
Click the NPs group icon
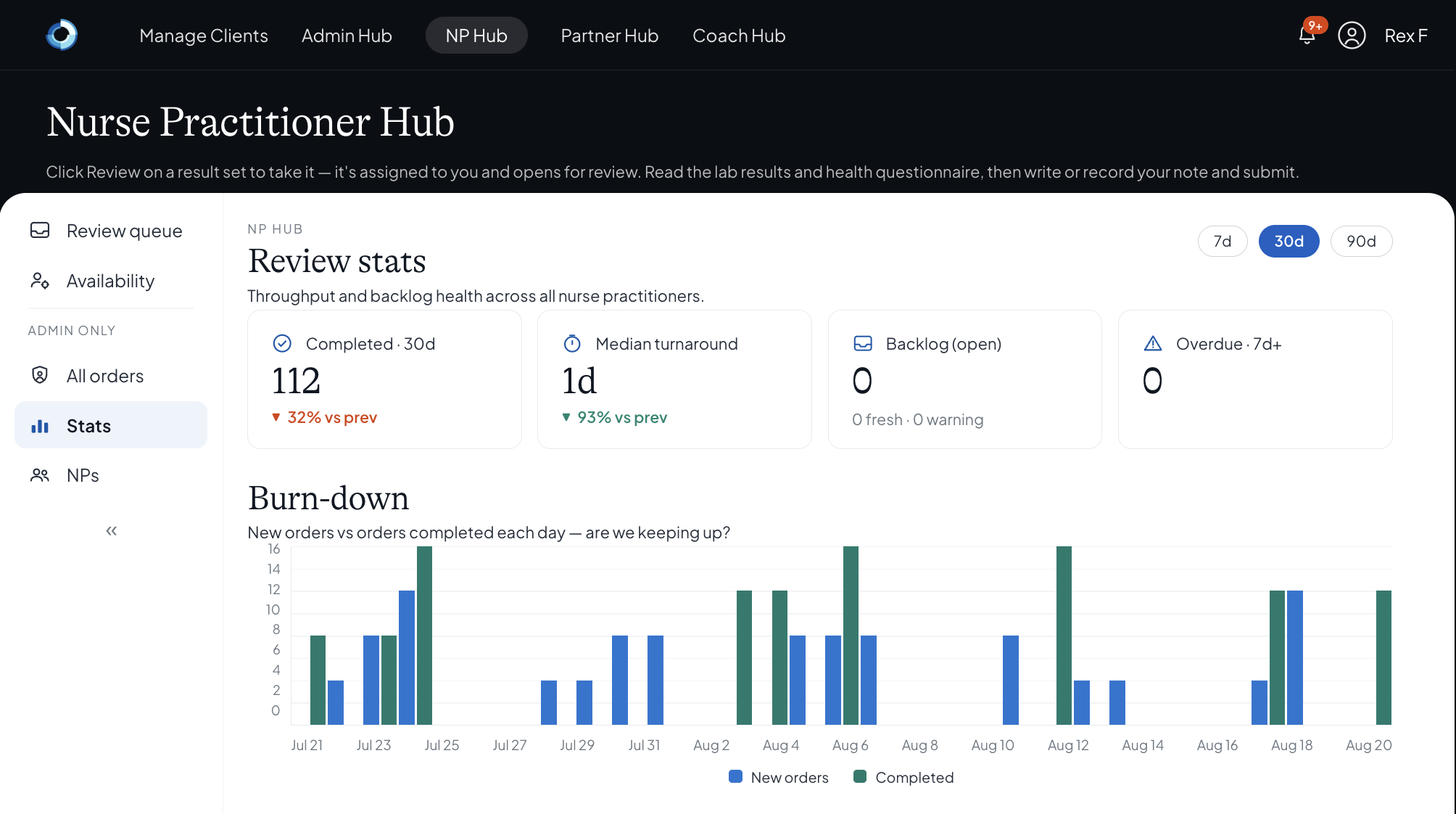point(40,475)
